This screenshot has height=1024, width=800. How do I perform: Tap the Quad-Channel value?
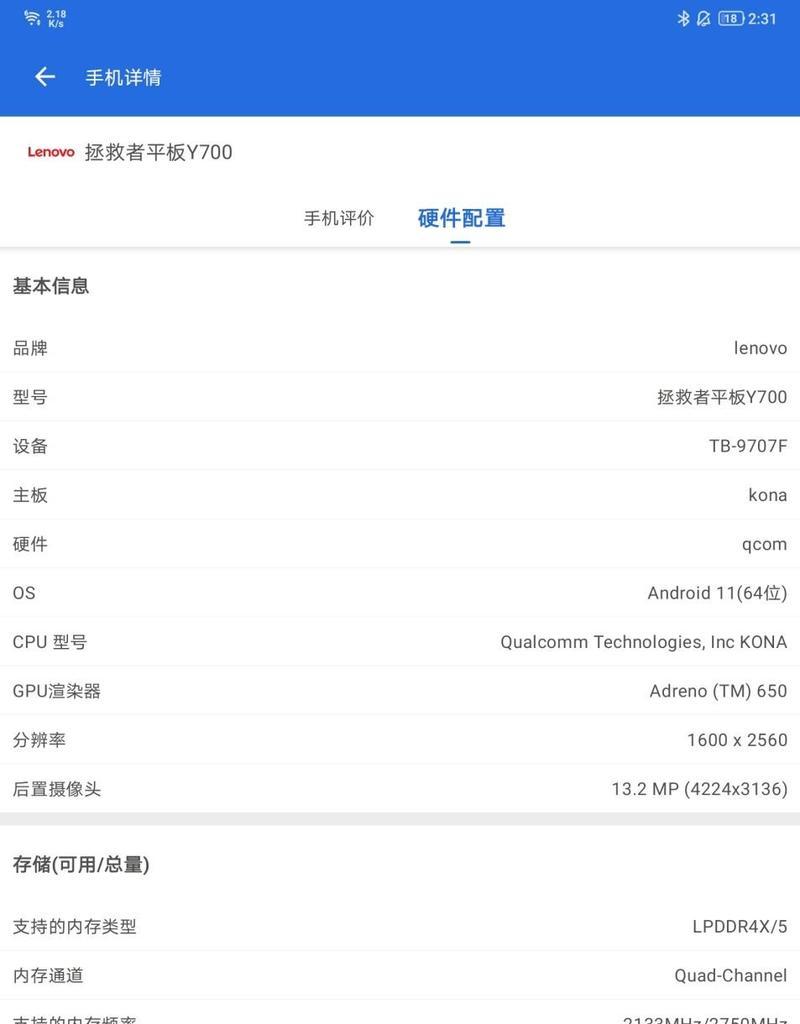click(731, 976)
